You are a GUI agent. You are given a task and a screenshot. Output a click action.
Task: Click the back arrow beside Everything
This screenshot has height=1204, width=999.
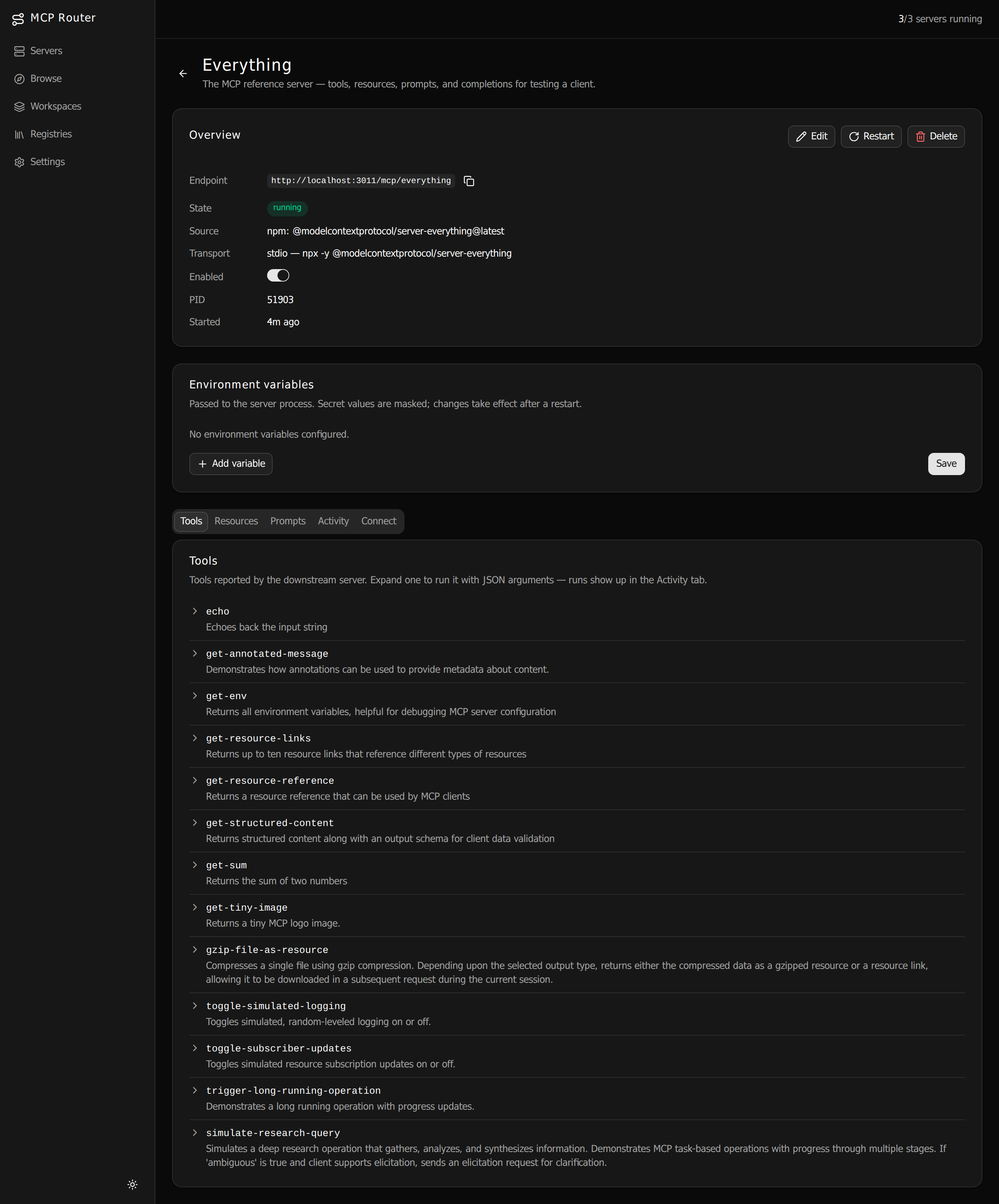(183, 74)
